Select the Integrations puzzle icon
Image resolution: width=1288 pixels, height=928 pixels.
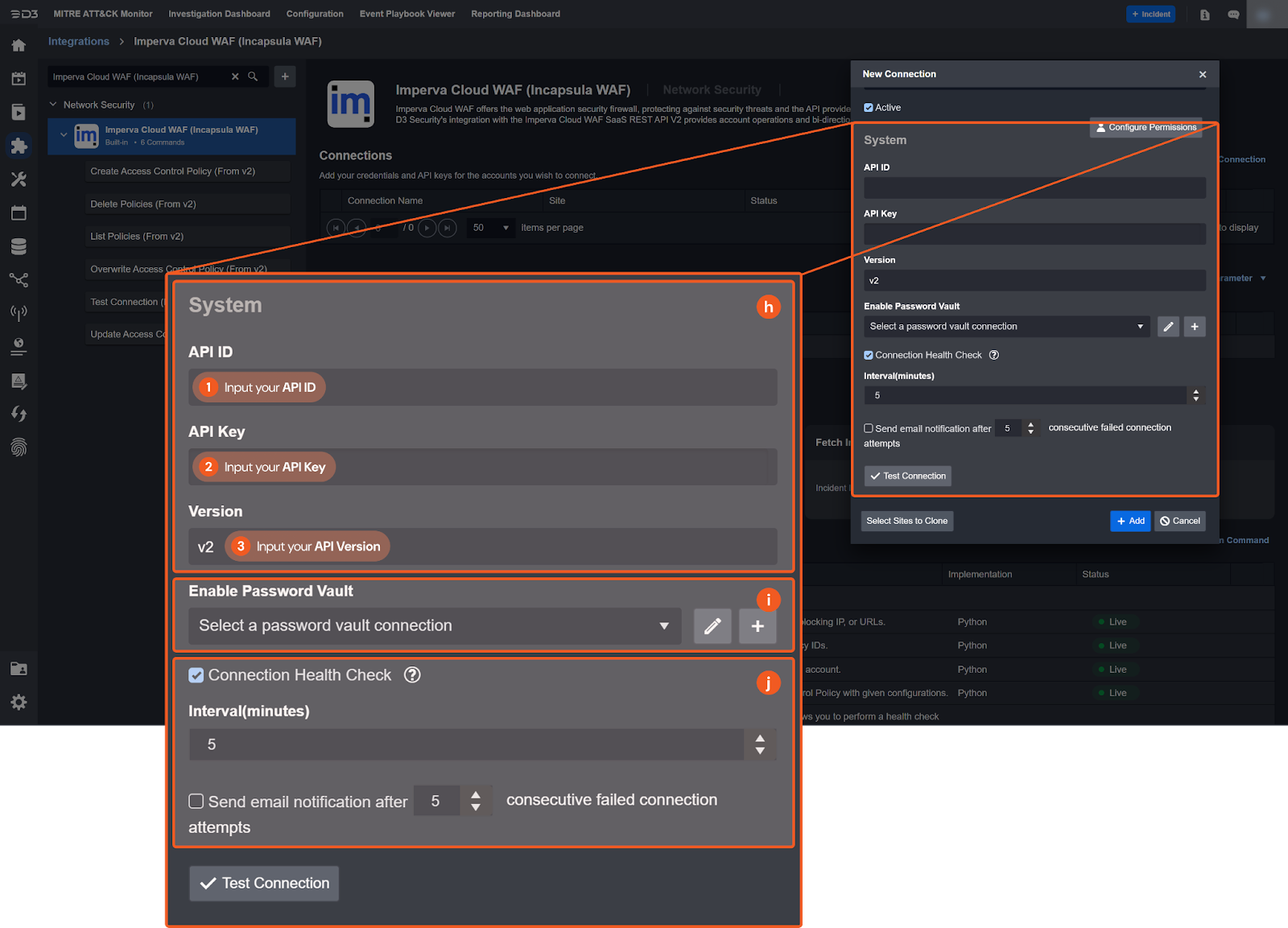(19, 146)
